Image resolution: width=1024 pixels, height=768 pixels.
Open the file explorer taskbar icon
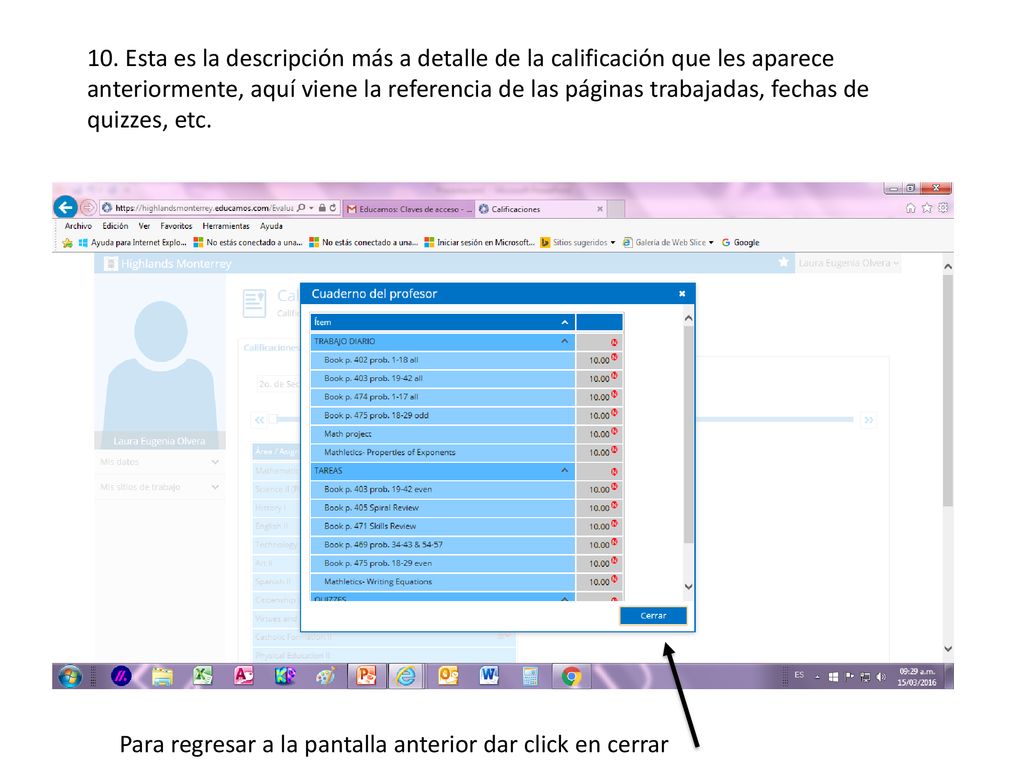pos(162,676)
